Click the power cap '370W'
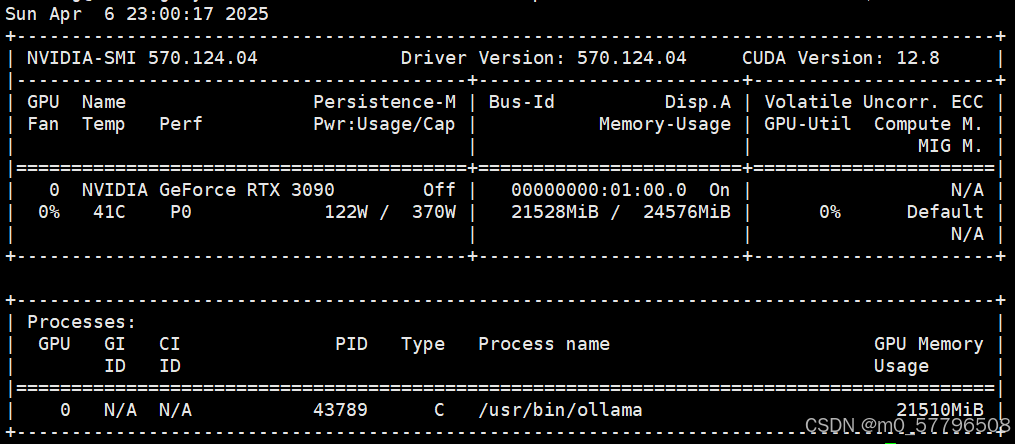 click(434, 212)
